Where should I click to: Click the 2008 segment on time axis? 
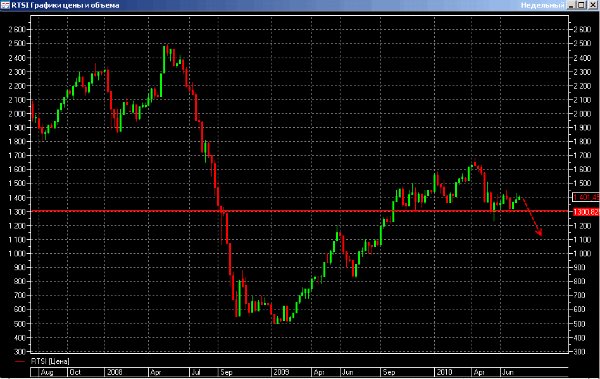click(115, 372)
